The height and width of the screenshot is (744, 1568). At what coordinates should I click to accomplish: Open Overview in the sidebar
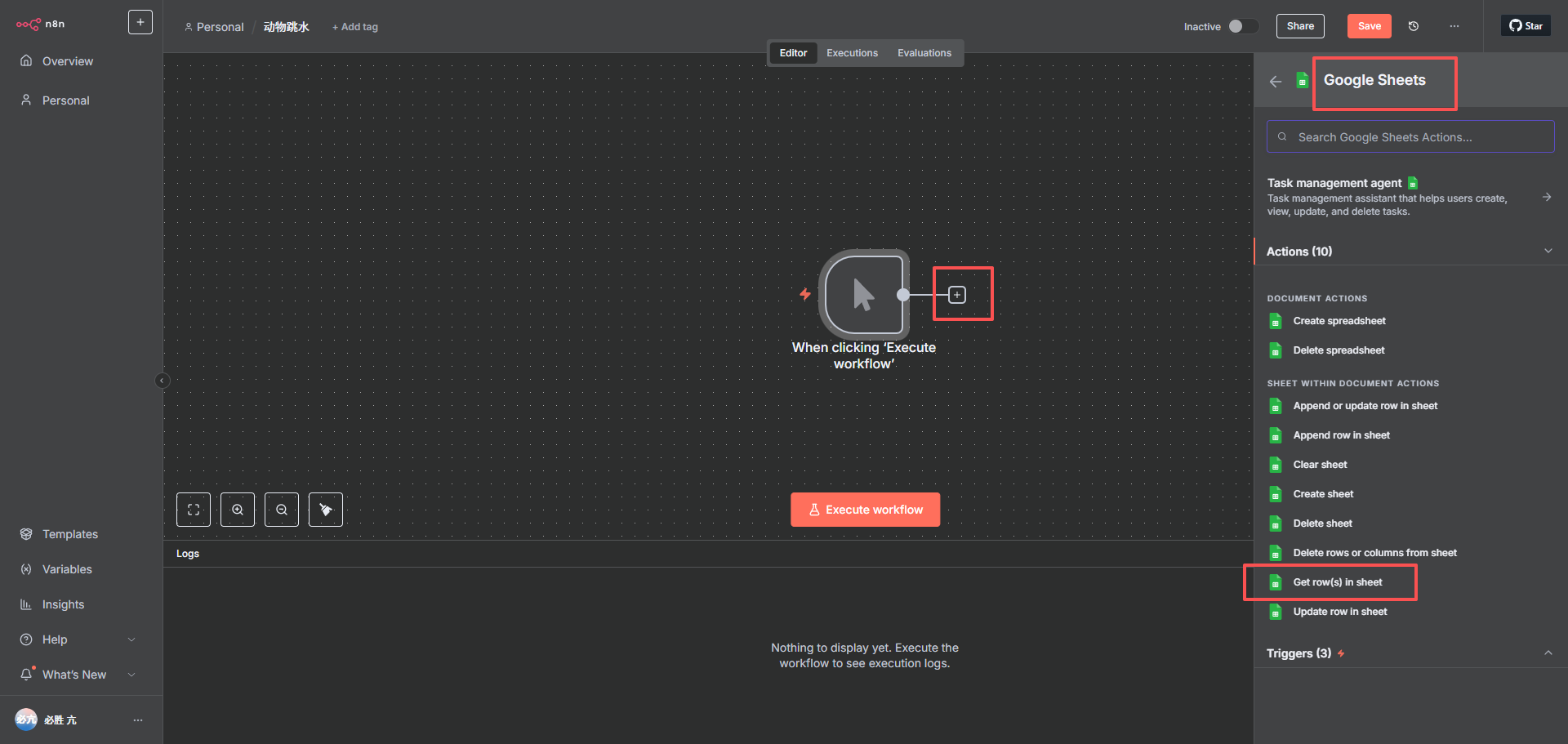(x=68, y=61)
